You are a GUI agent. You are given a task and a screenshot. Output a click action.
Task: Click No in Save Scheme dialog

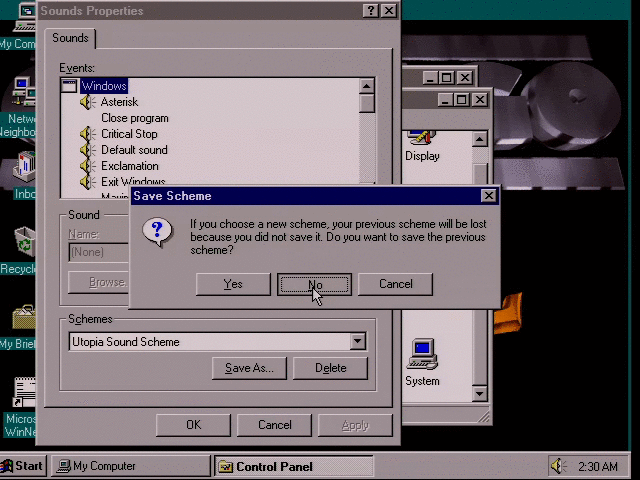(314, 284)
